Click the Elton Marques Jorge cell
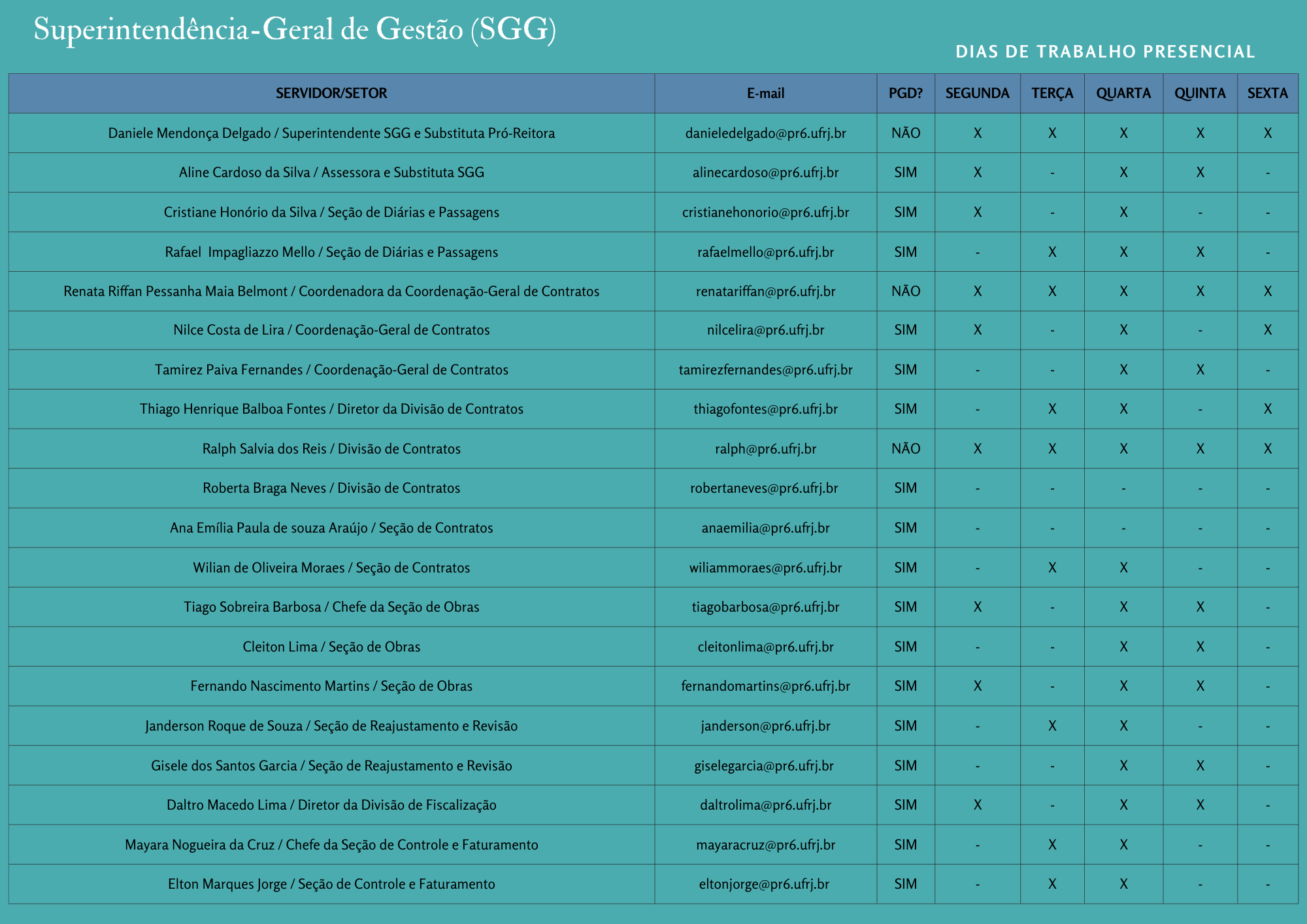The image size is (1307, 924). pos(331,884)
